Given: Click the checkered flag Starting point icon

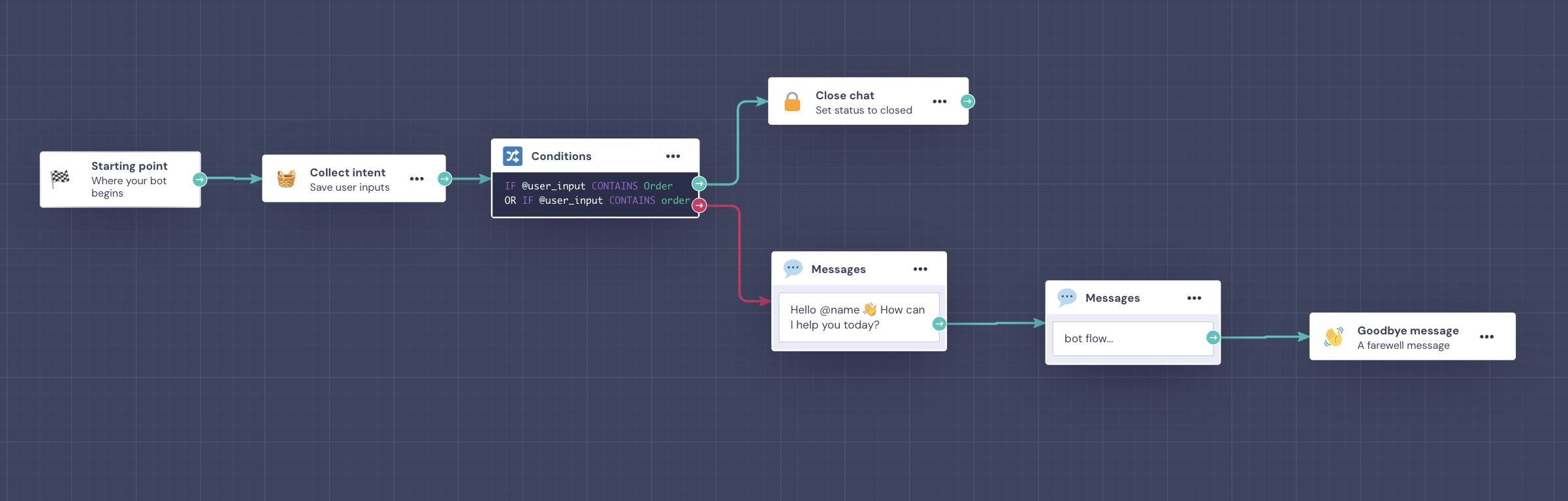Looking at the screenshot, I should coord(60,178).
